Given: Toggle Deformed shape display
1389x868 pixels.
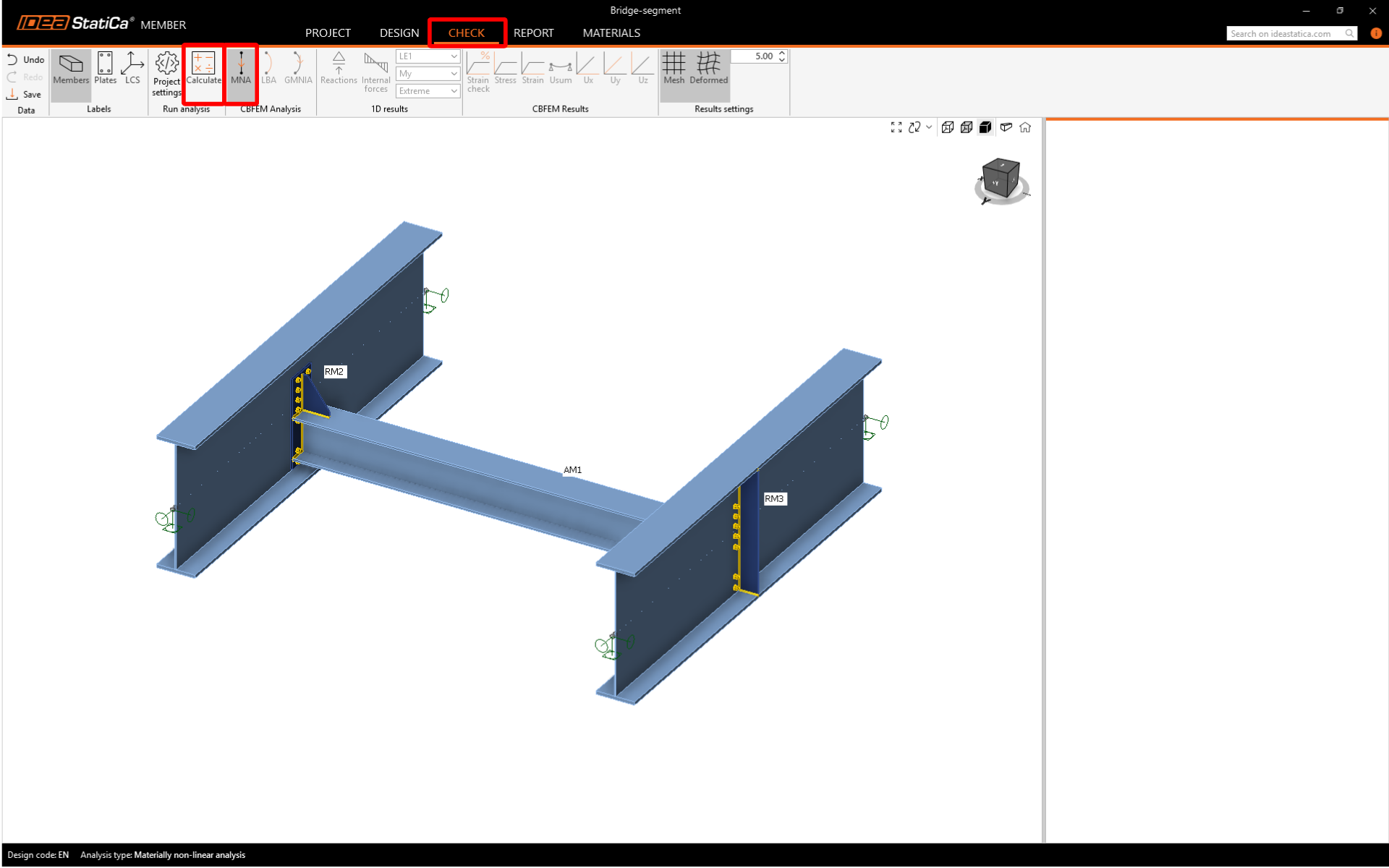Looking at the screenshot, I should tap(708, 69).
